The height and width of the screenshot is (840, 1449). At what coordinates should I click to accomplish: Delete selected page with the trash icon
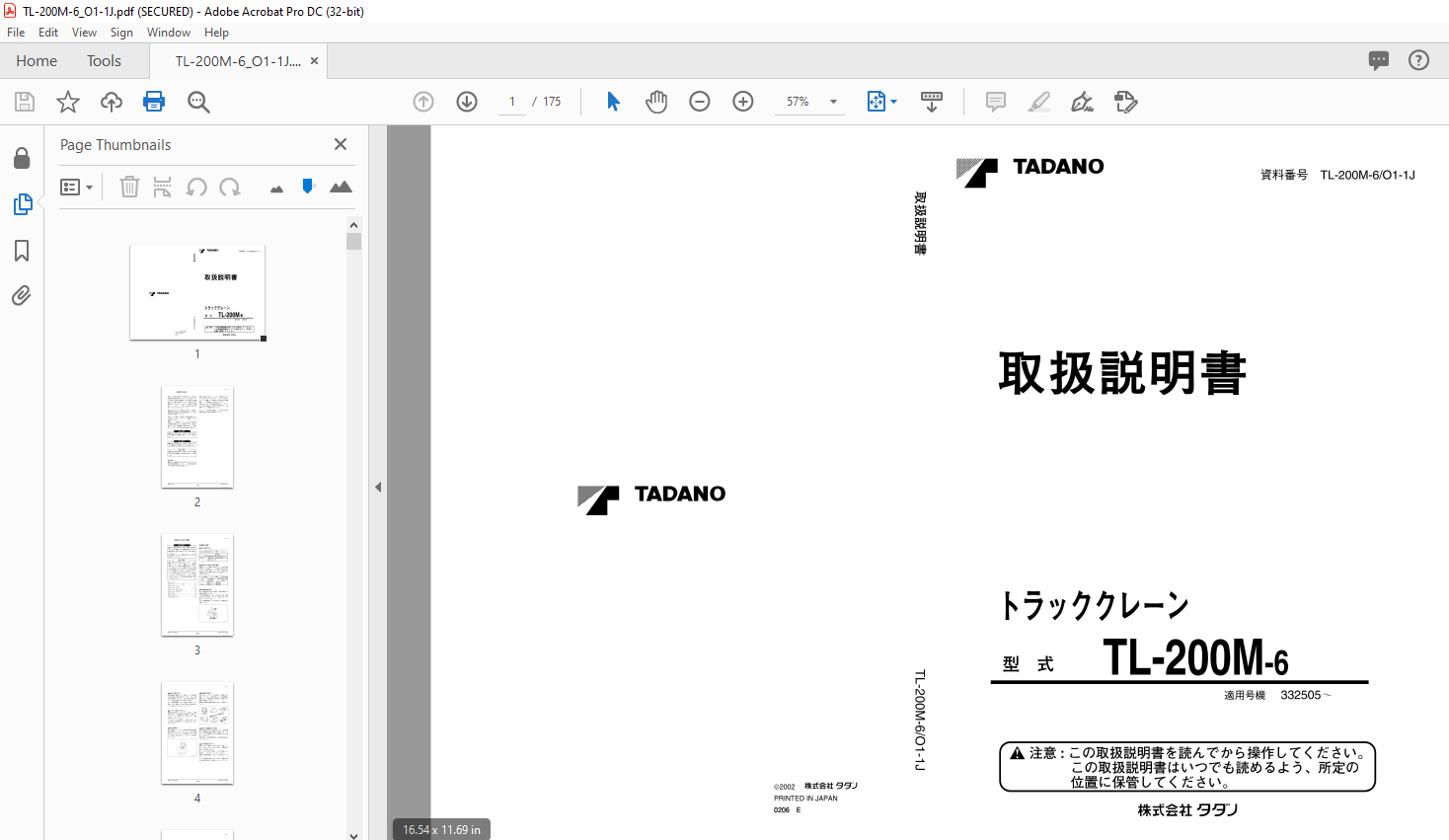(129, 187)
